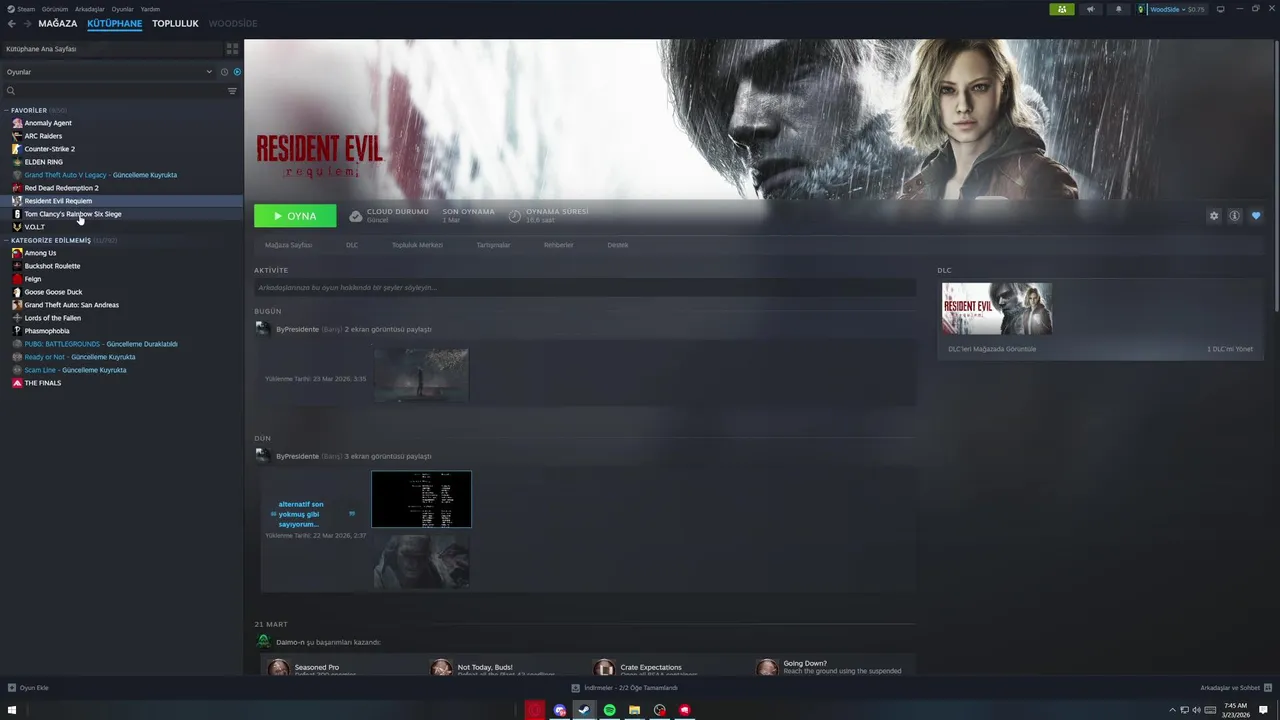Open the Steam icon on the Windows taskbar
The height and width of the screenshot is (720, 1280).
click(584, 710)
